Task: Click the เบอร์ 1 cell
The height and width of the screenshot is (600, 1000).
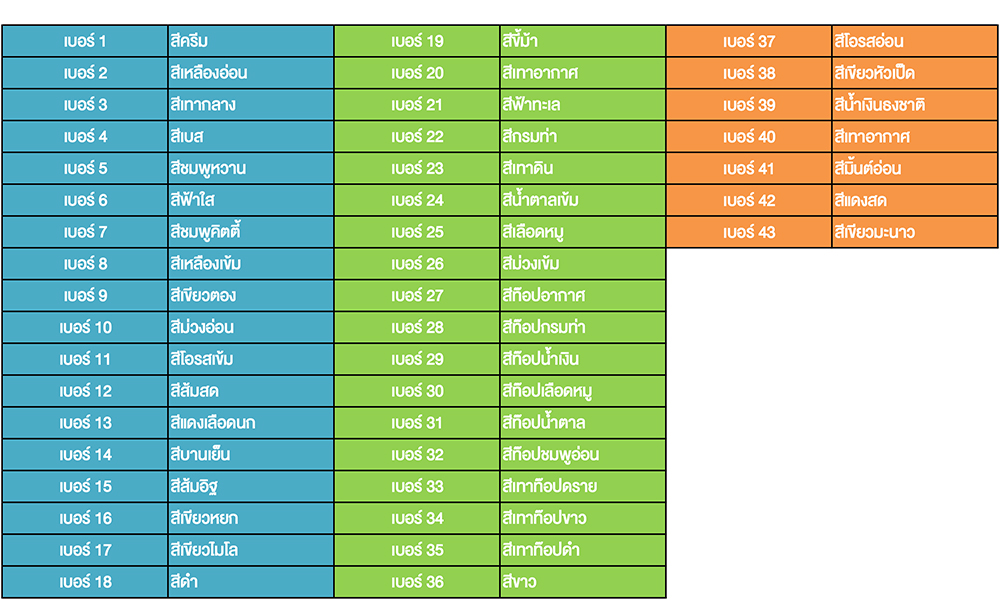Action: 85,41
